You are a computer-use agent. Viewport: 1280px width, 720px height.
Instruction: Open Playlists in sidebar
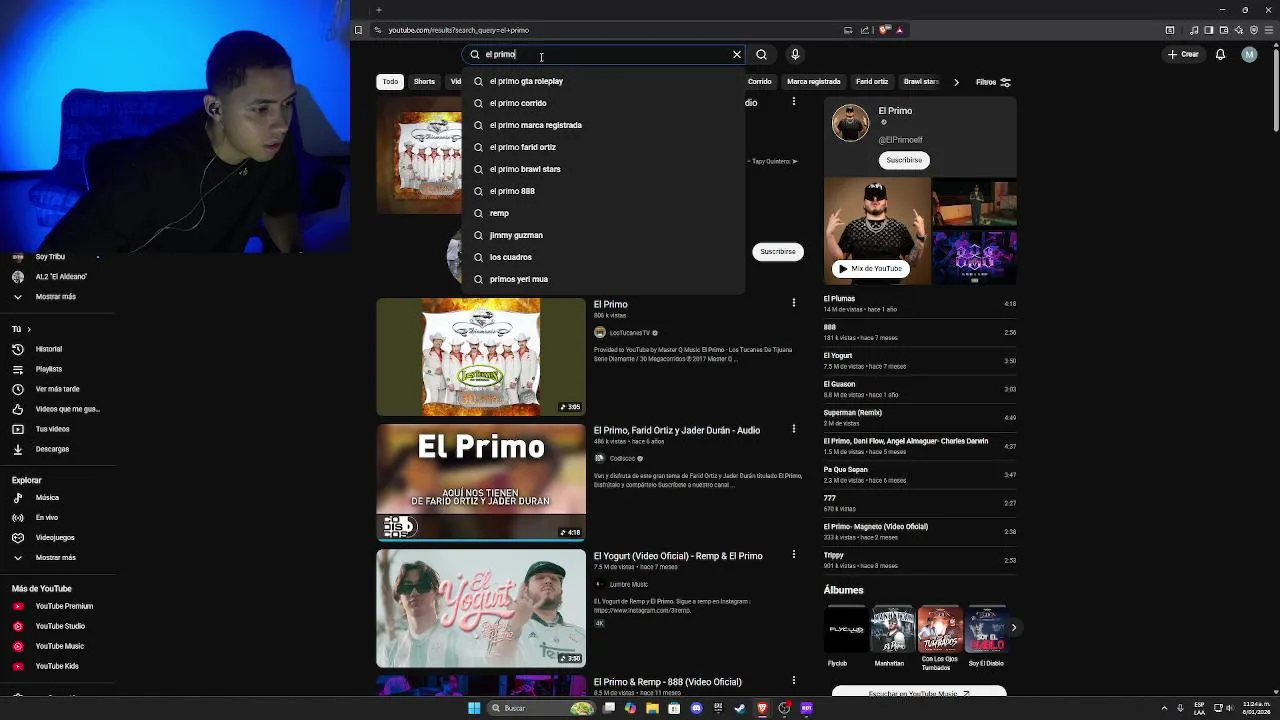click(49, 369)
